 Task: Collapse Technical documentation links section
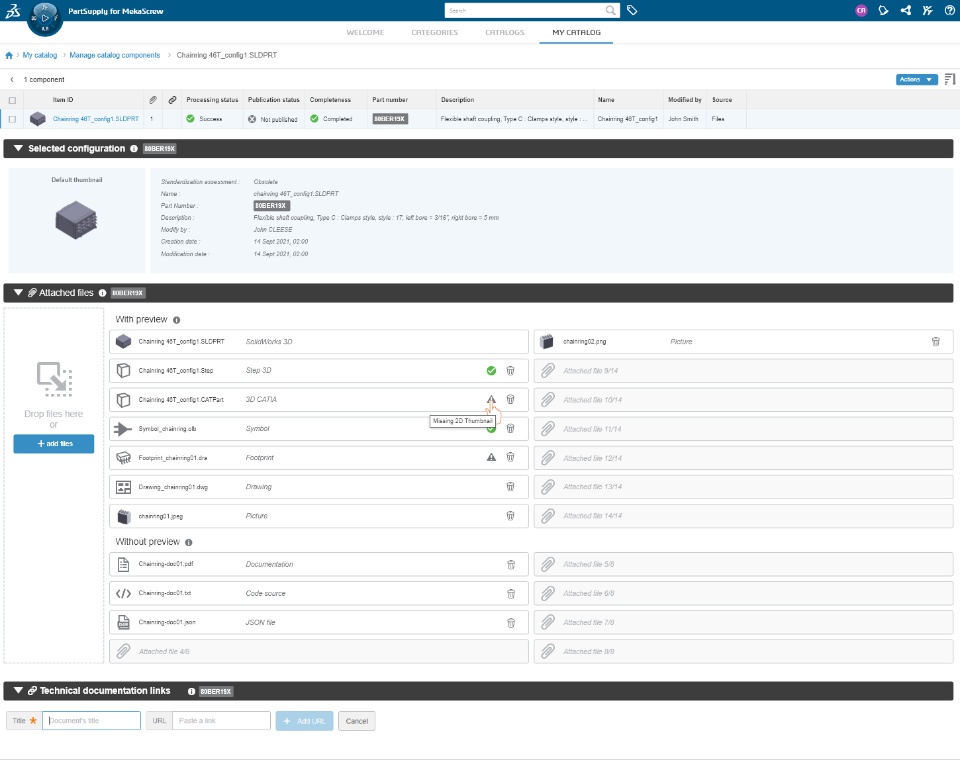coord(18,691)
